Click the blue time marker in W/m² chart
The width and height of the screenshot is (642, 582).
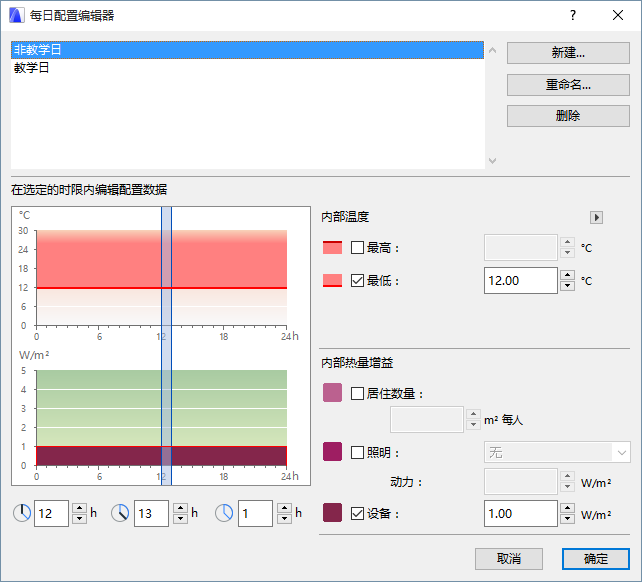(x=166, y=416)
